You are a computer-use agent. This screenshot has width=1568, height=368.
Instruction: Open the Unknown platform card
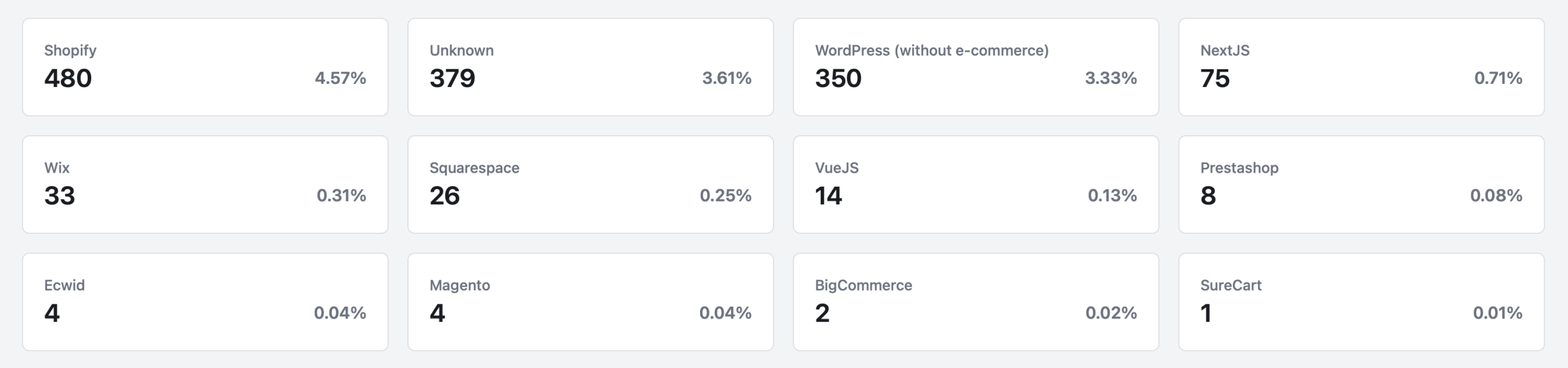coord(590,67)
